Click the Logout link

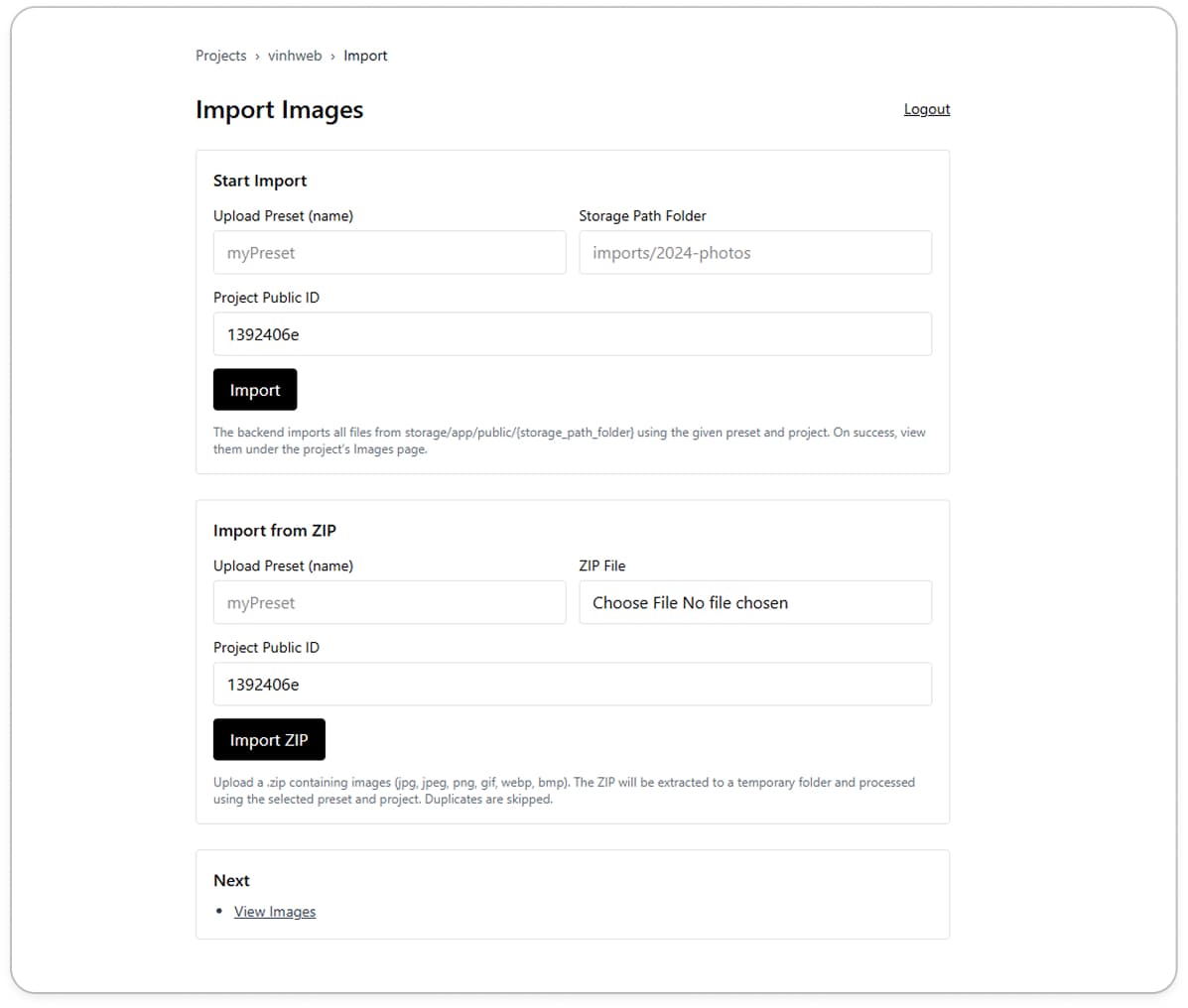point(925,108)
